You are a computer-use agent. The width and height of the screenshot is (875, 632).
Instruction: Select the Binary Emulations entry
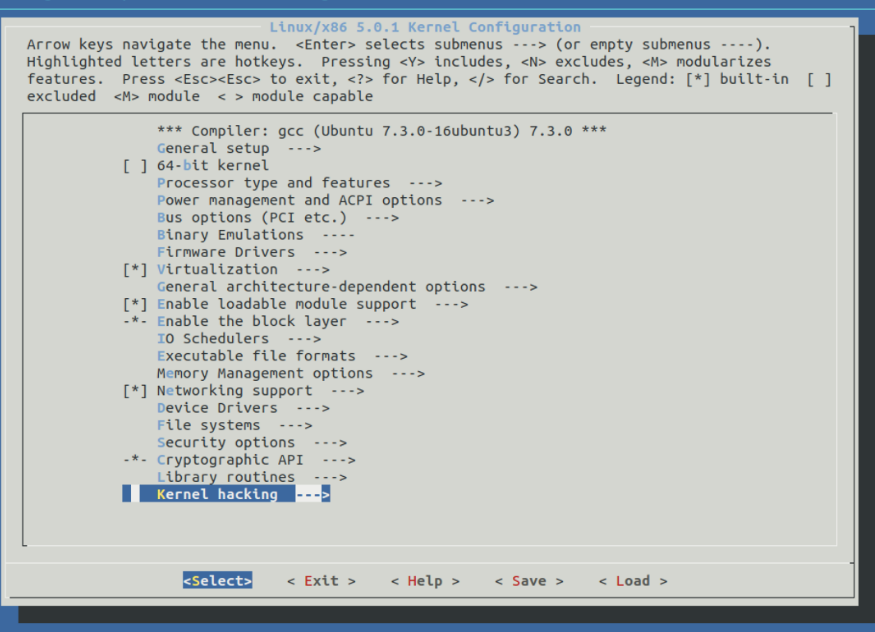point(256,235)
